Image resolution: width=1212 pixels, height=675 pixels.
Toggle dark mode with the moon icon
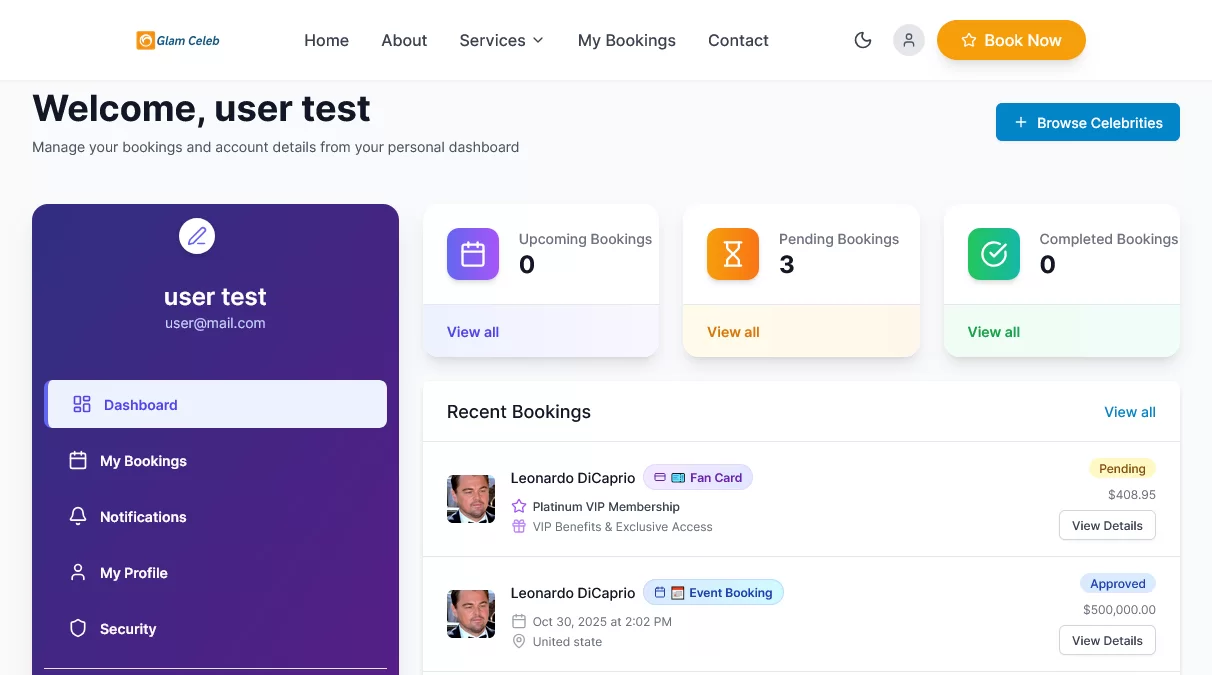point(862,40)
